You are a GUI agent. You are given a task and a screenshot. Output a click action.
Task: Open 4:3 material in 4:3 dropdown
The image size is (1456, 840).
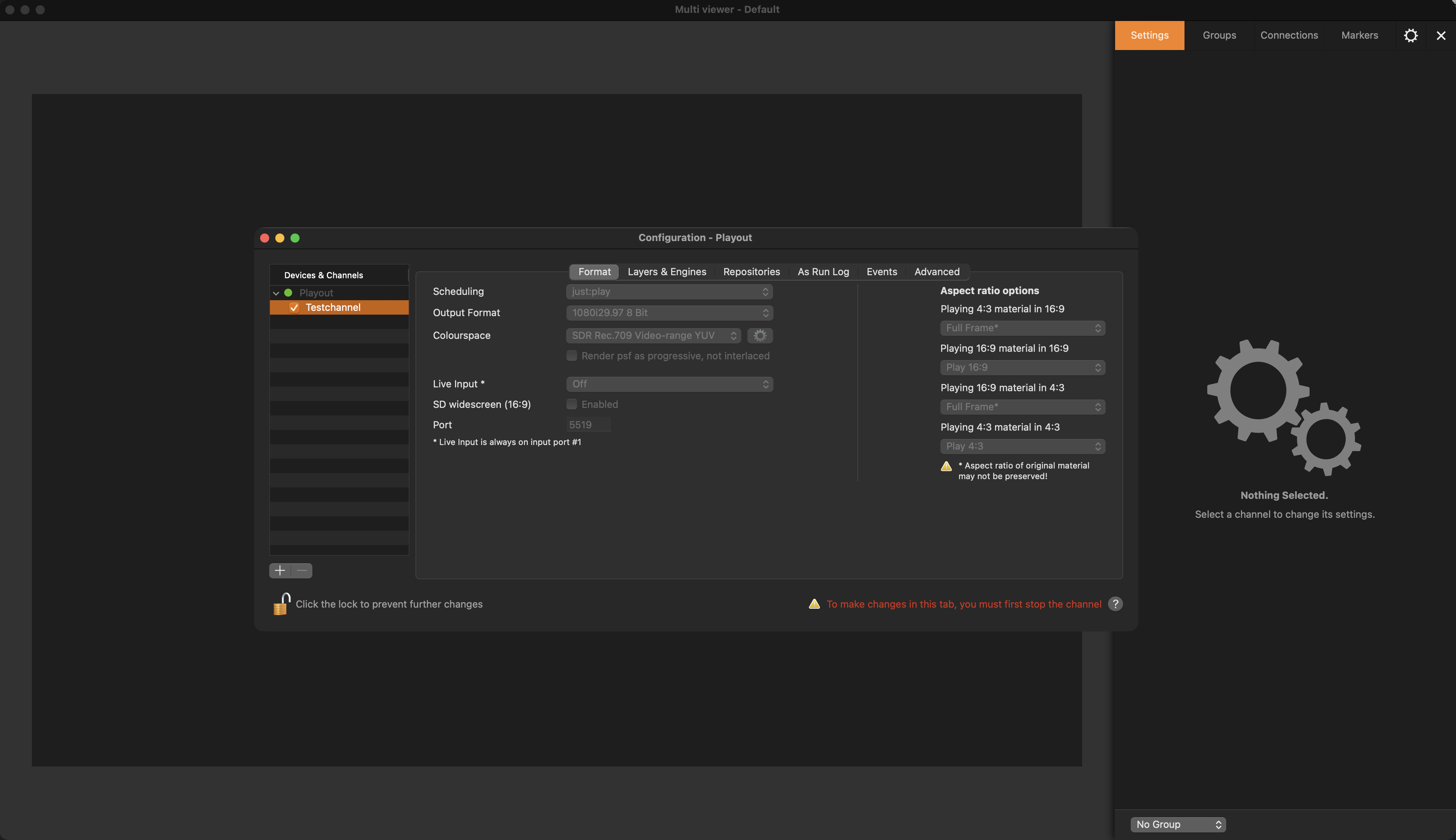point(1022,446)
